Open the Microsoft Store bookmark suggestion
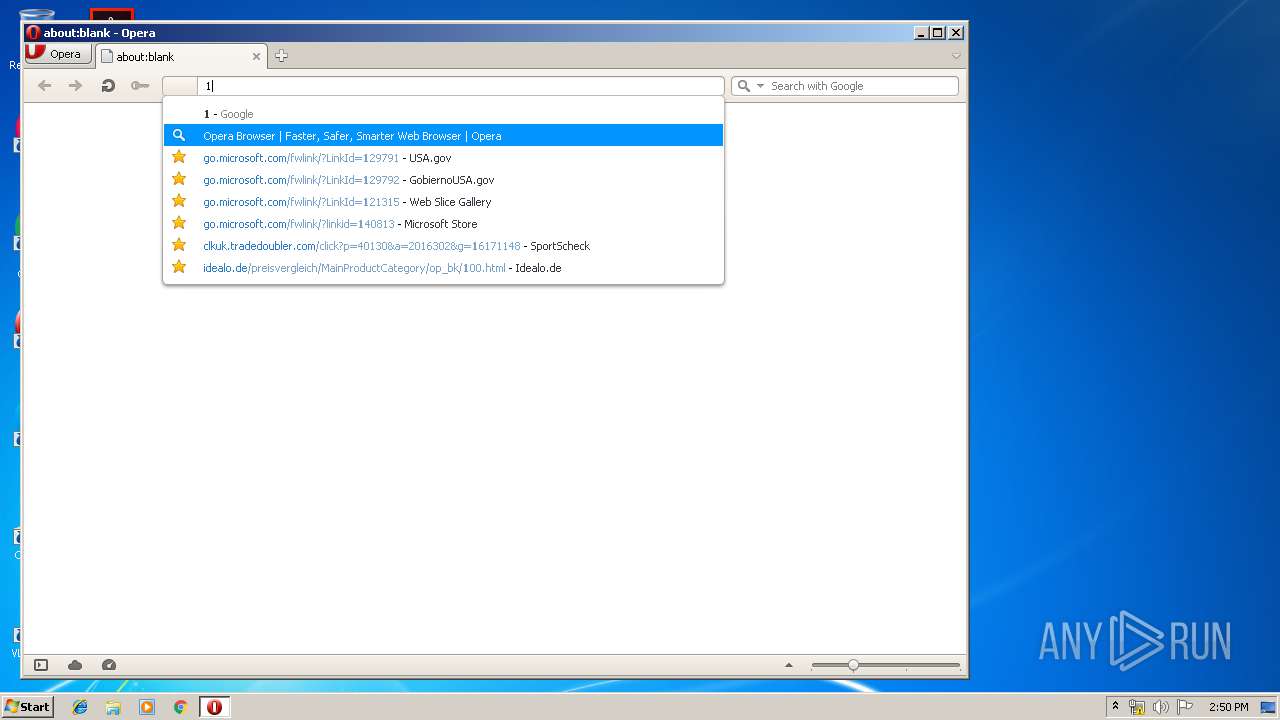 point(443,224)
